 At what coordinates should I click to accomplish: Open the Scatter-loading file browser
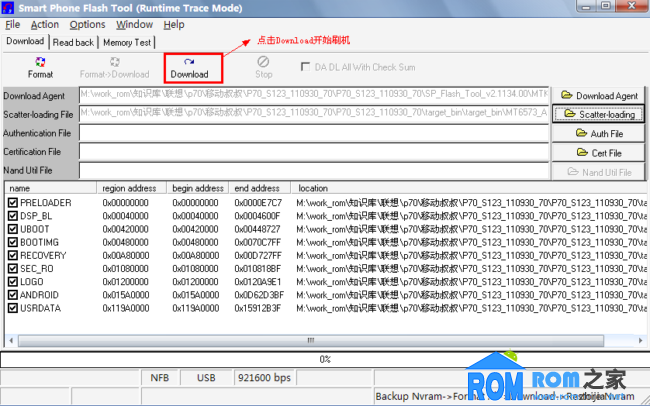click(x=599, y=114)
